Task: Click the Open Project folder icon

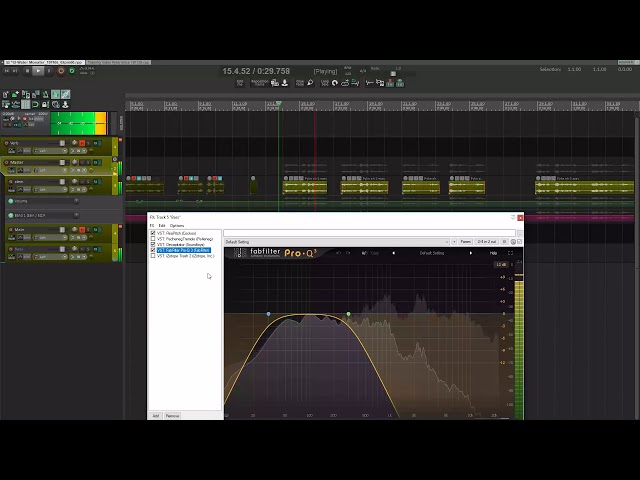Action: 16,95
